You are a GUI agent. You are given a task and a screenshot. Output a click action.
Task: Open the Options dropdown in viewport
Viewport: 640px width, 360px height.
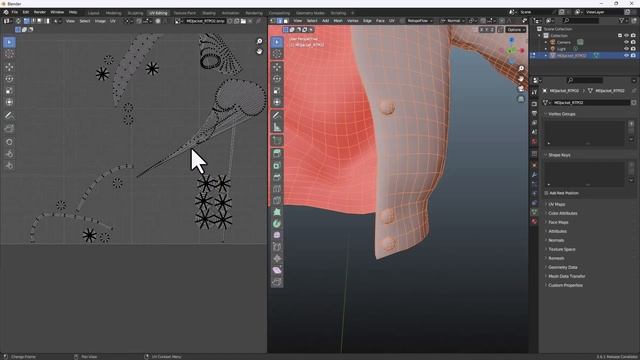click(x=516, y=30)
